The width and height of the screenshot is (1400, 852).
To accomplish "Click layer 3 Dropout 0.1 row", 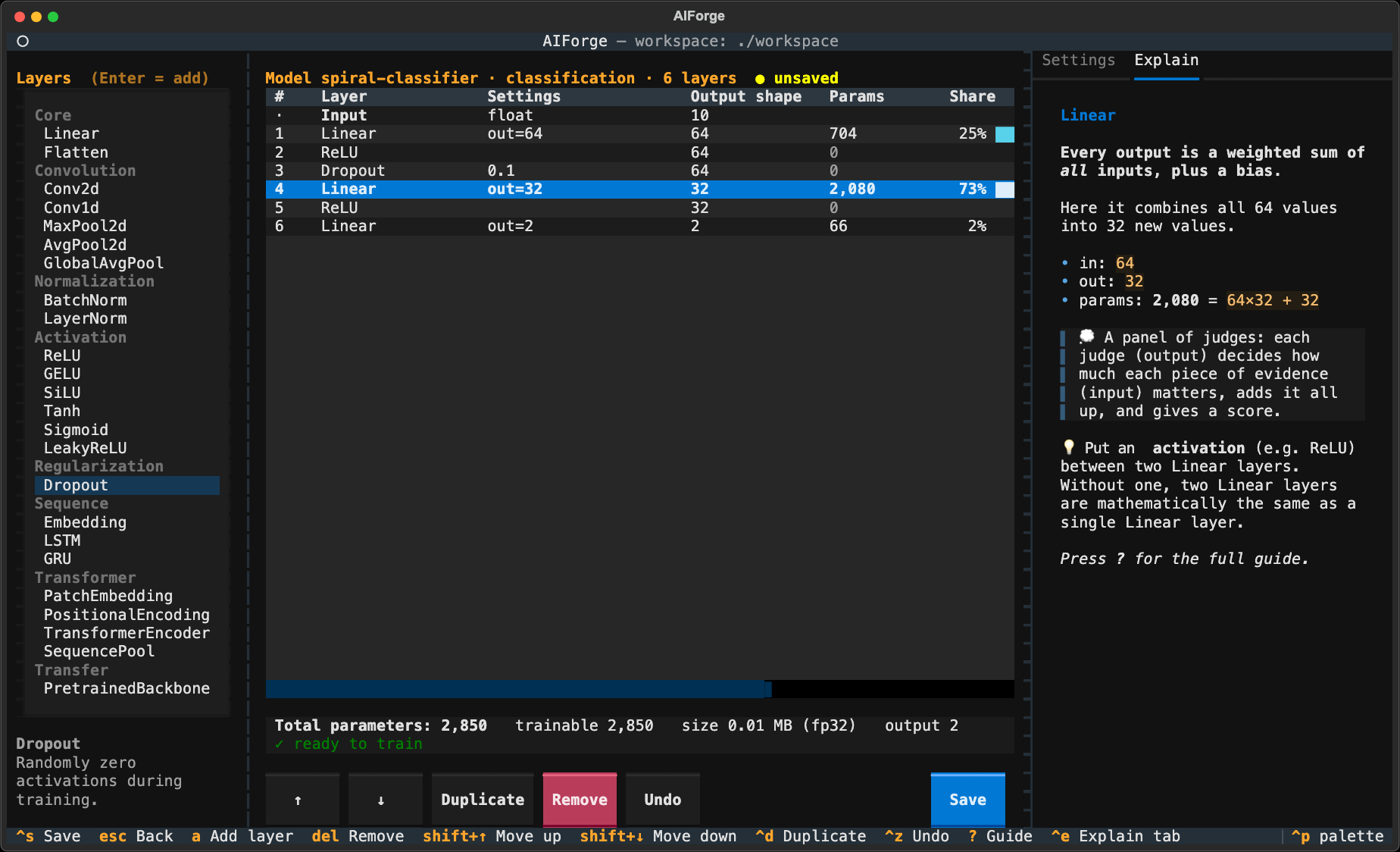I will (x=640, y=171).
